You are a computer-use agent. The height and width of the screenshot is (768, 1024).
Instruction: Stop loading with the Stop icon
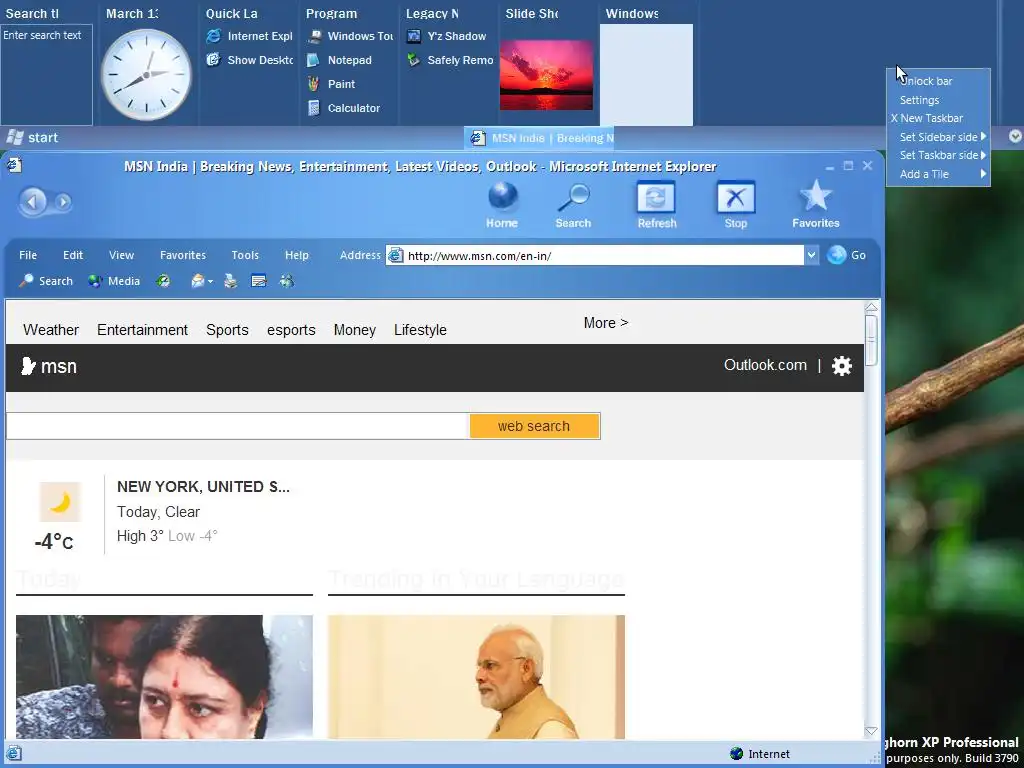tap(735, 197)
